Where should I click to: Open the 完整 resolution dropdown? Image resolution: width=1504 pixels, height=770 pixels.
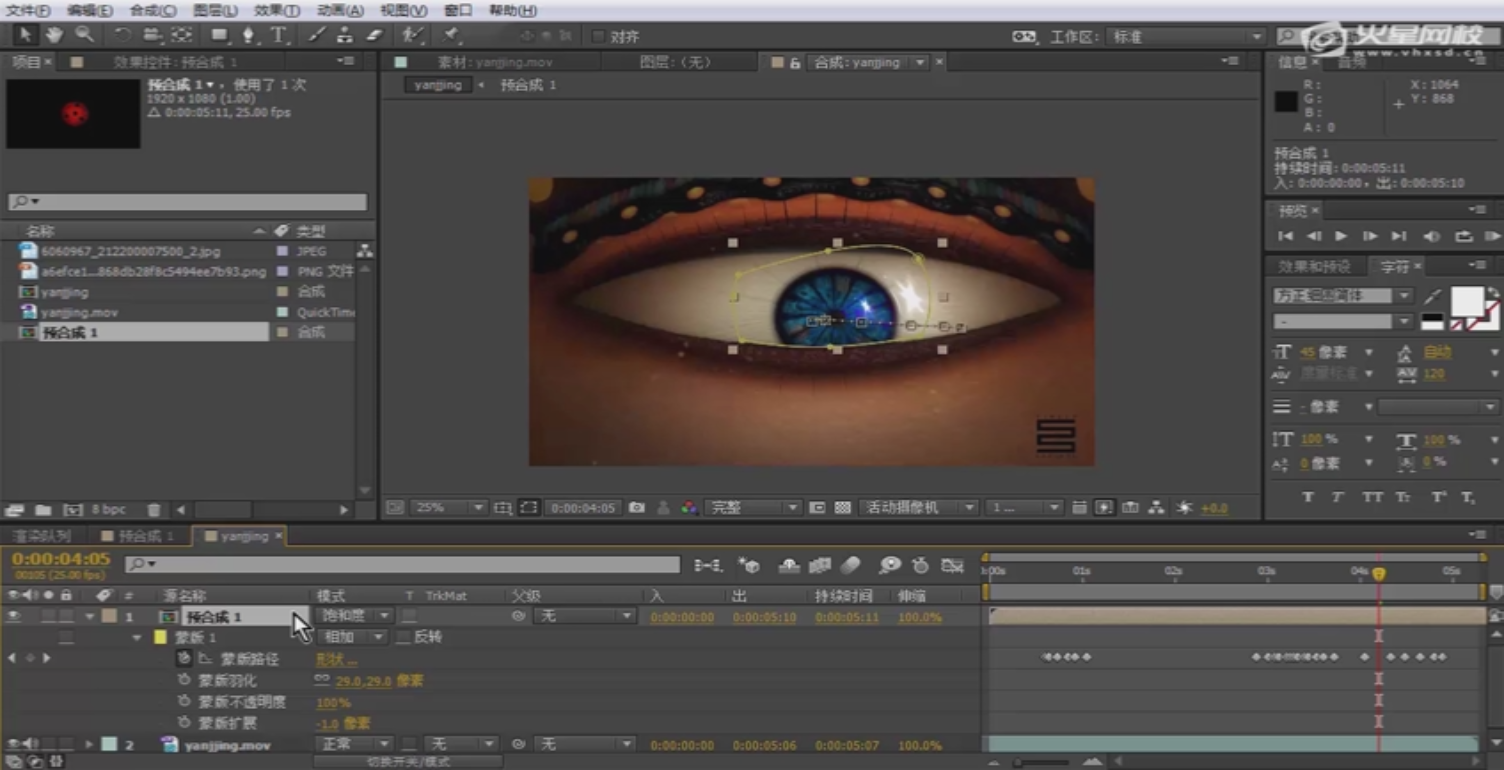(753, 508)
